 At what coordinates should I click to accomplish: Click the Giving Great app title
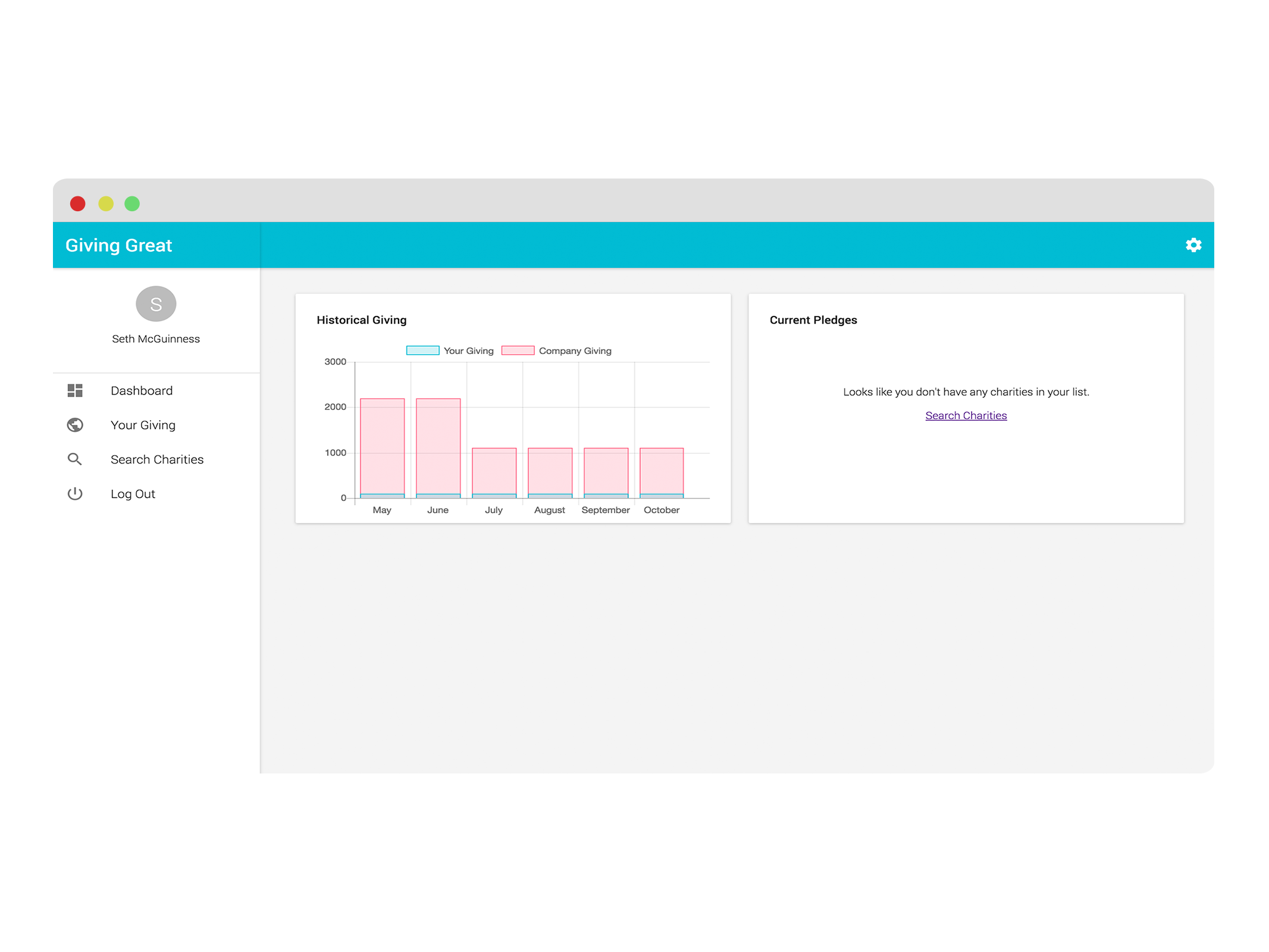[118, 245]
